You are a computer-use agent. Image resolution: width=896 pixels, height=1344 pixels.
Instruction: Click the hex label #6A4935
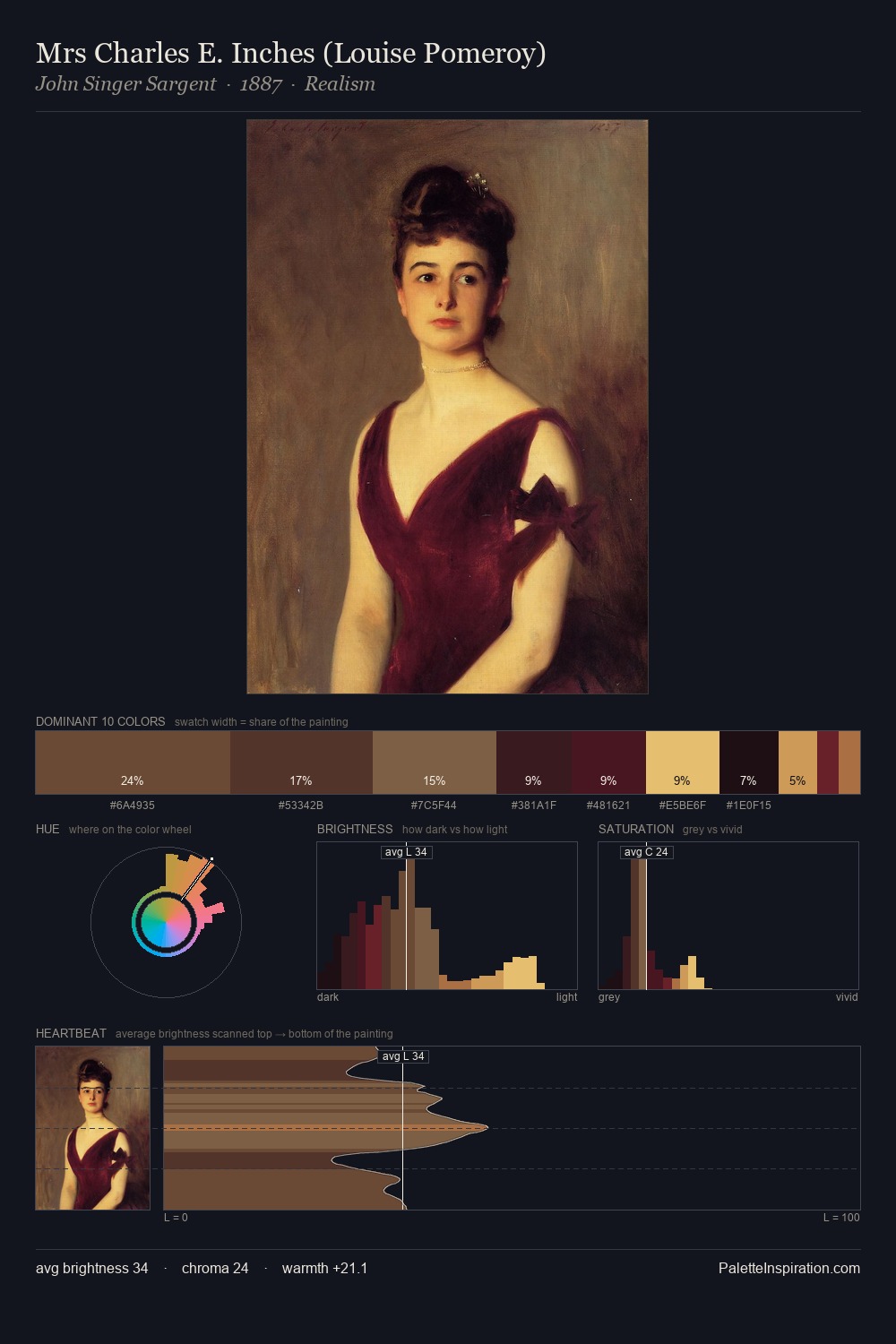tap(133, 806)
